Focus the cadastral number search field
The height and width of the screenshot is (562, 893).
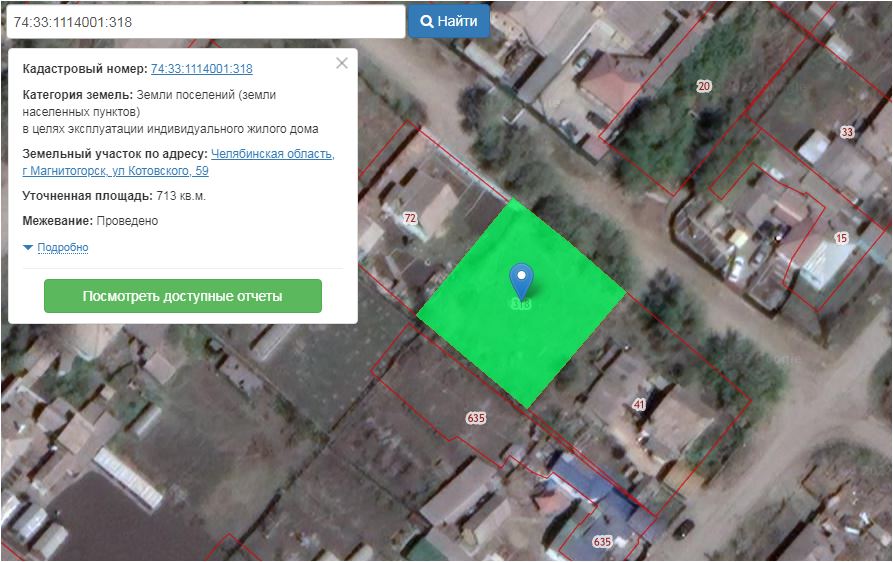205,21
